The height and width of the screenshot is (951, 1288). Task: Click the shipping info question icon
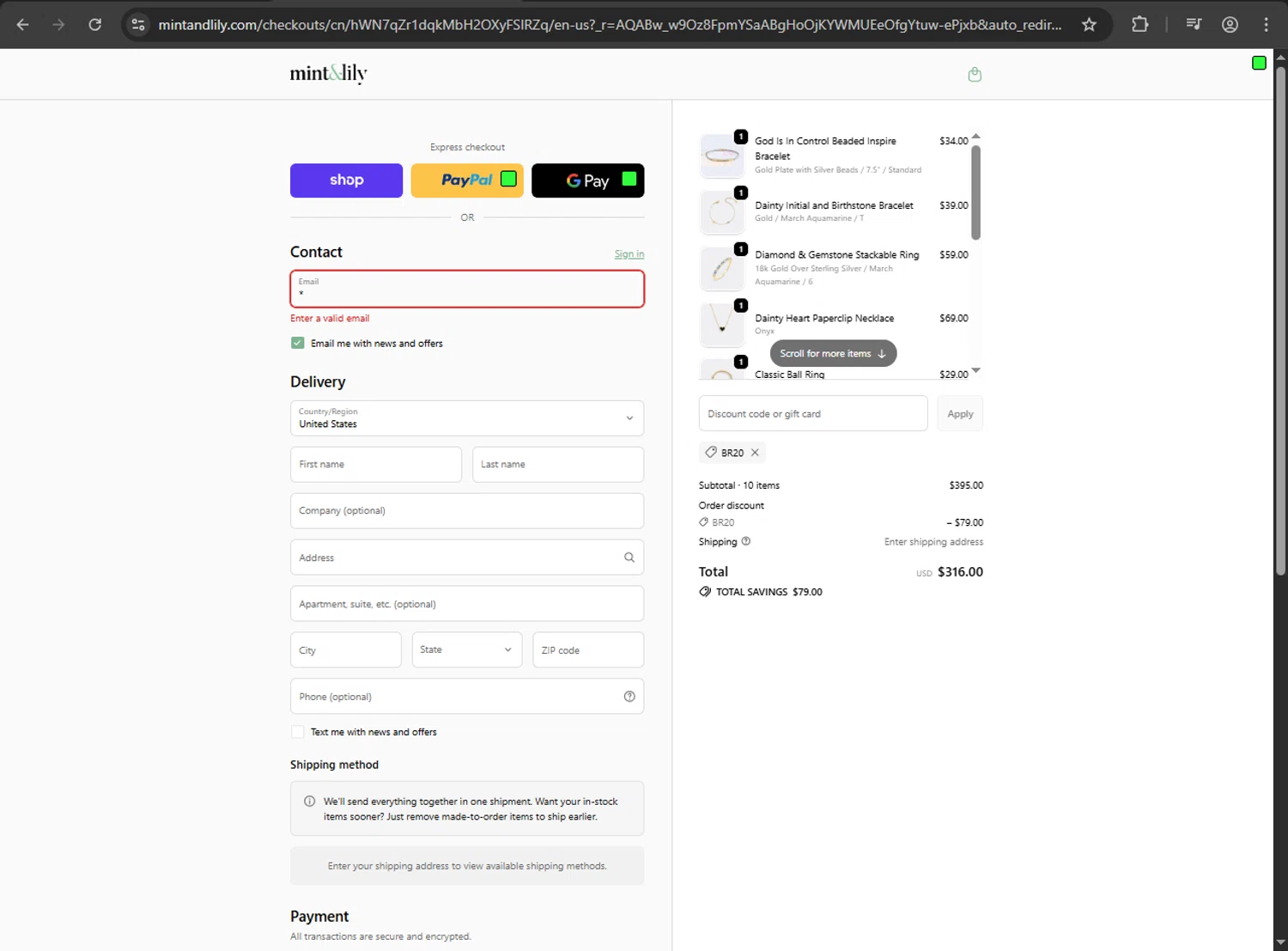(746, 541)
